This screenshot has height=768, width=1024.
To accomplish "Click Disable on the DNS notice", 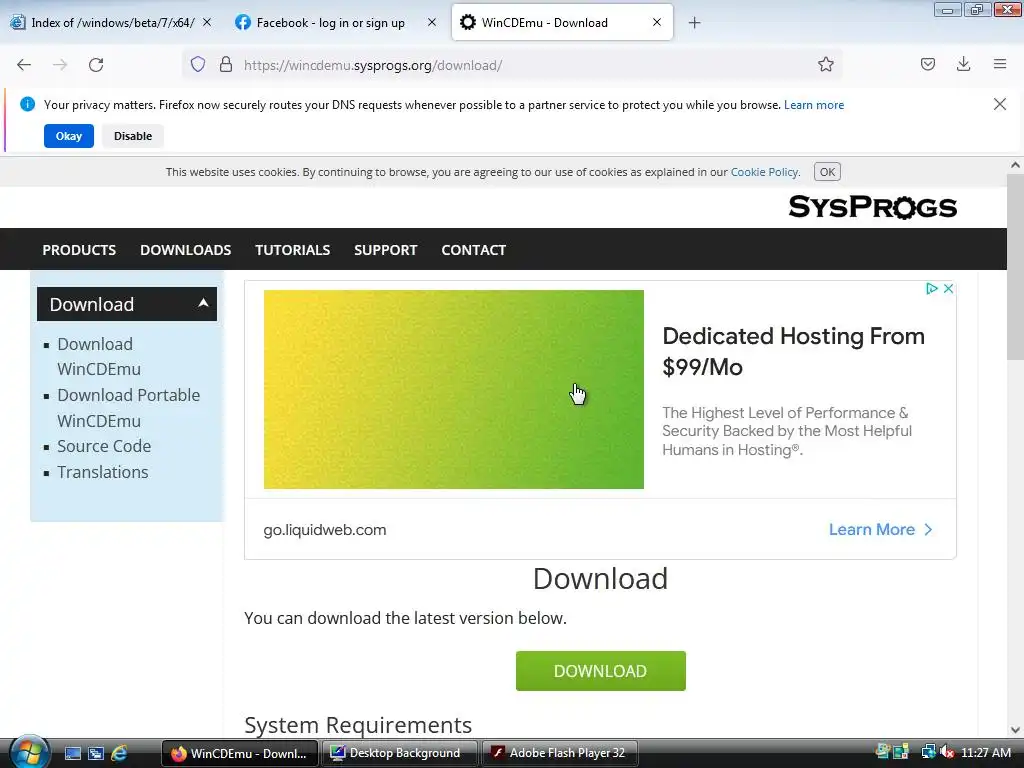I will point(133,136).
